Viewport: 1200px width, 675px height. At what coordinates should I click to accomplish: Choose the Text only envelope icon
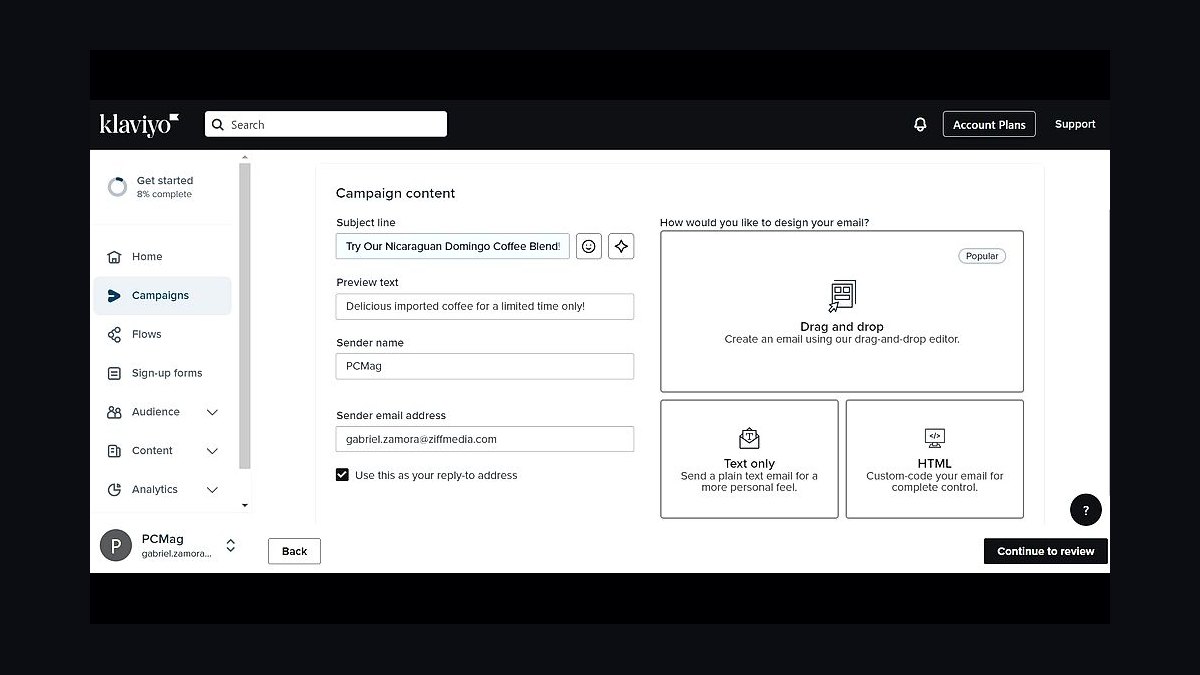coord(749,438)
